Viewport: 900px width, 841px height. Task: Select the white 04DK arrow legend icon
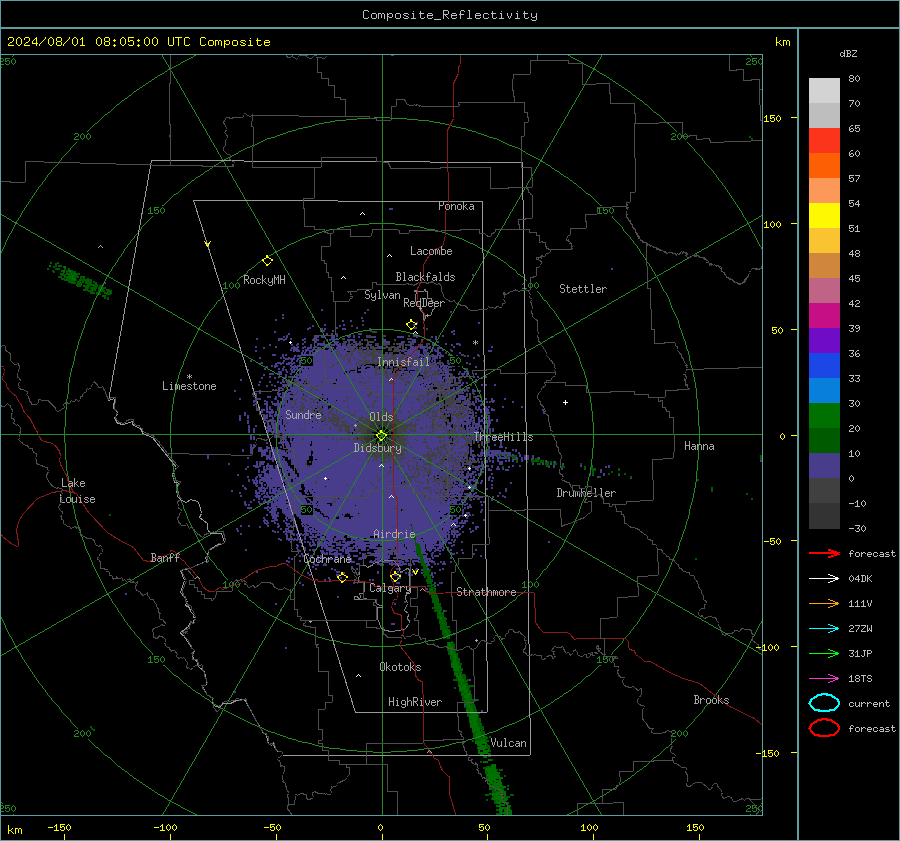824,578
